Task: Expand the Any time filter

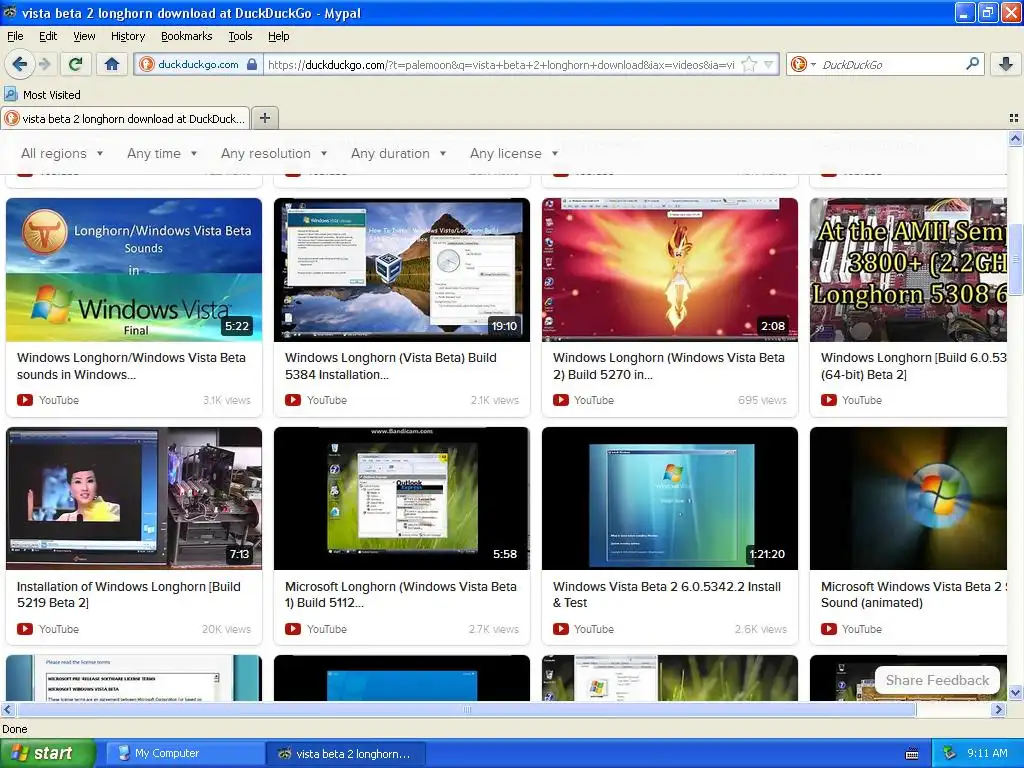Action: (162, 153)
